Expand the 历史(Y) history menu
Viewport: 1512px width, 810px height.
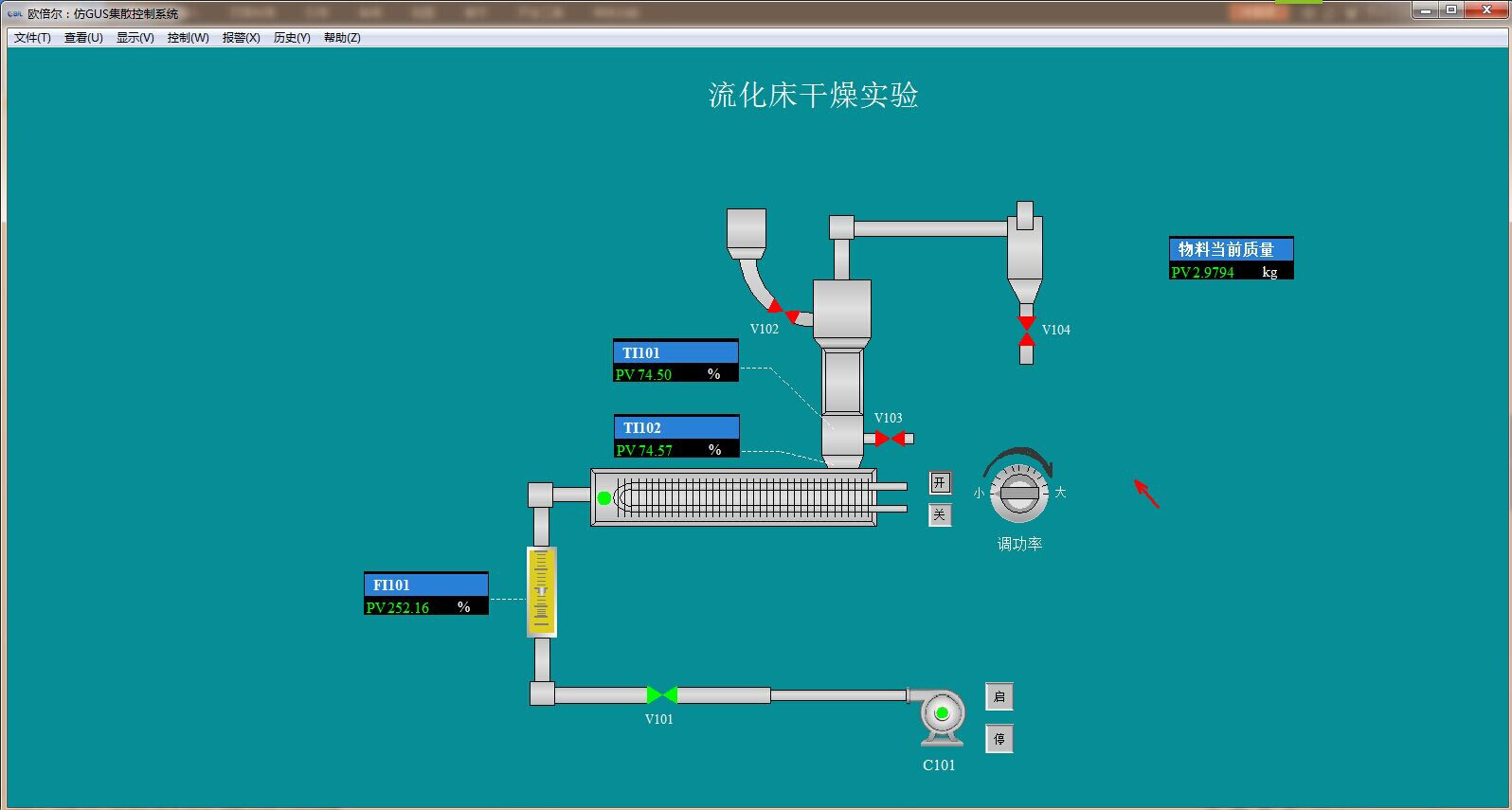point(292,38)
